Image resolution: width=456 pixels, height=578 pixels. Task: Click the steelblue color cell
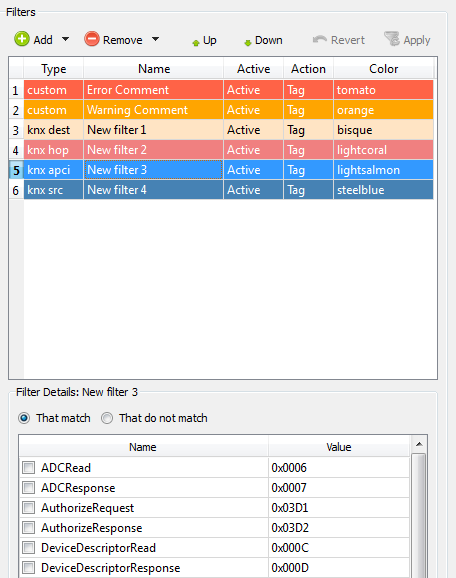(383, 190)
